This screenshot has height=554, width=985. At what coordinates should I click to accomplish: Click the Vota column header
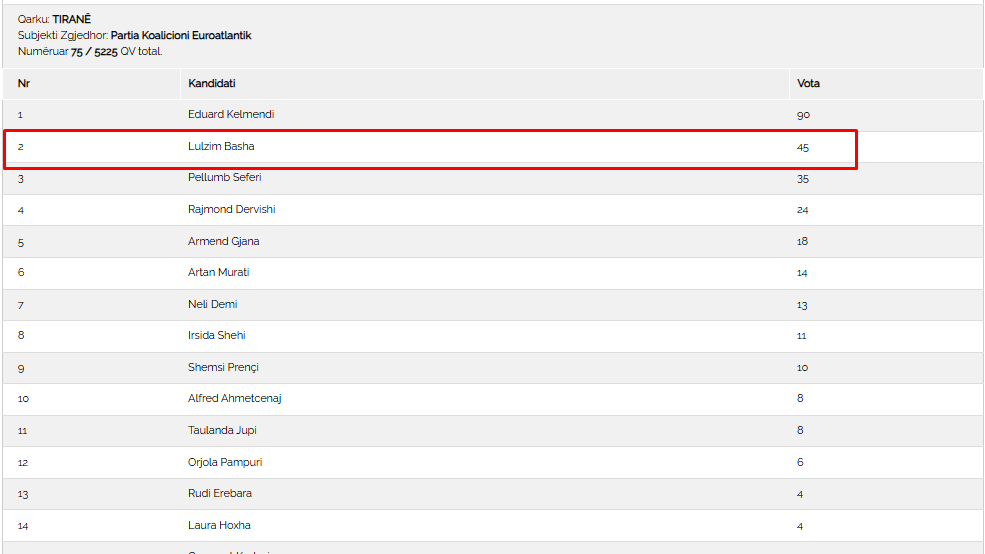click(808, 83)
